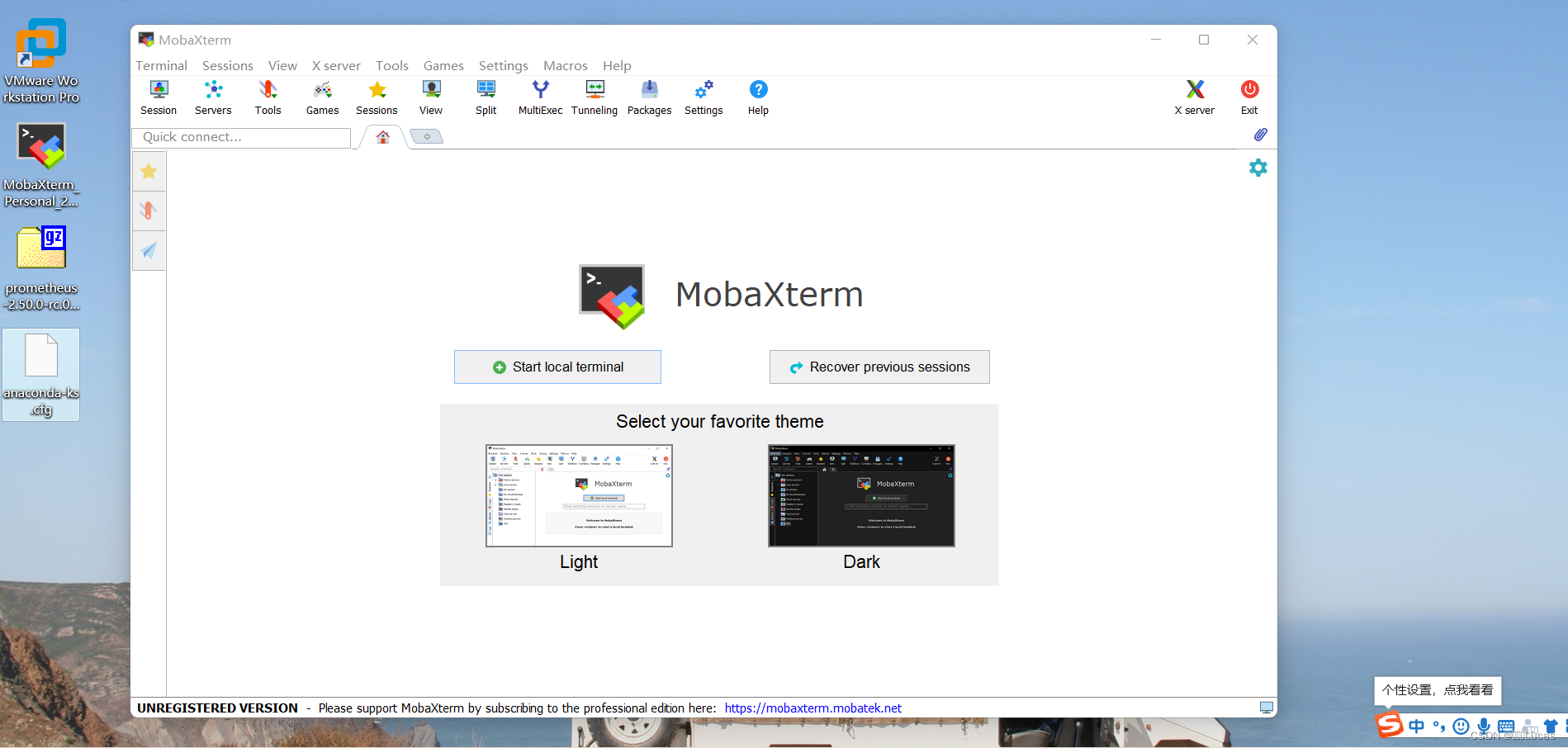
Task: Open the Tunneling toolbar icon
Action: [x=595, y=97]
